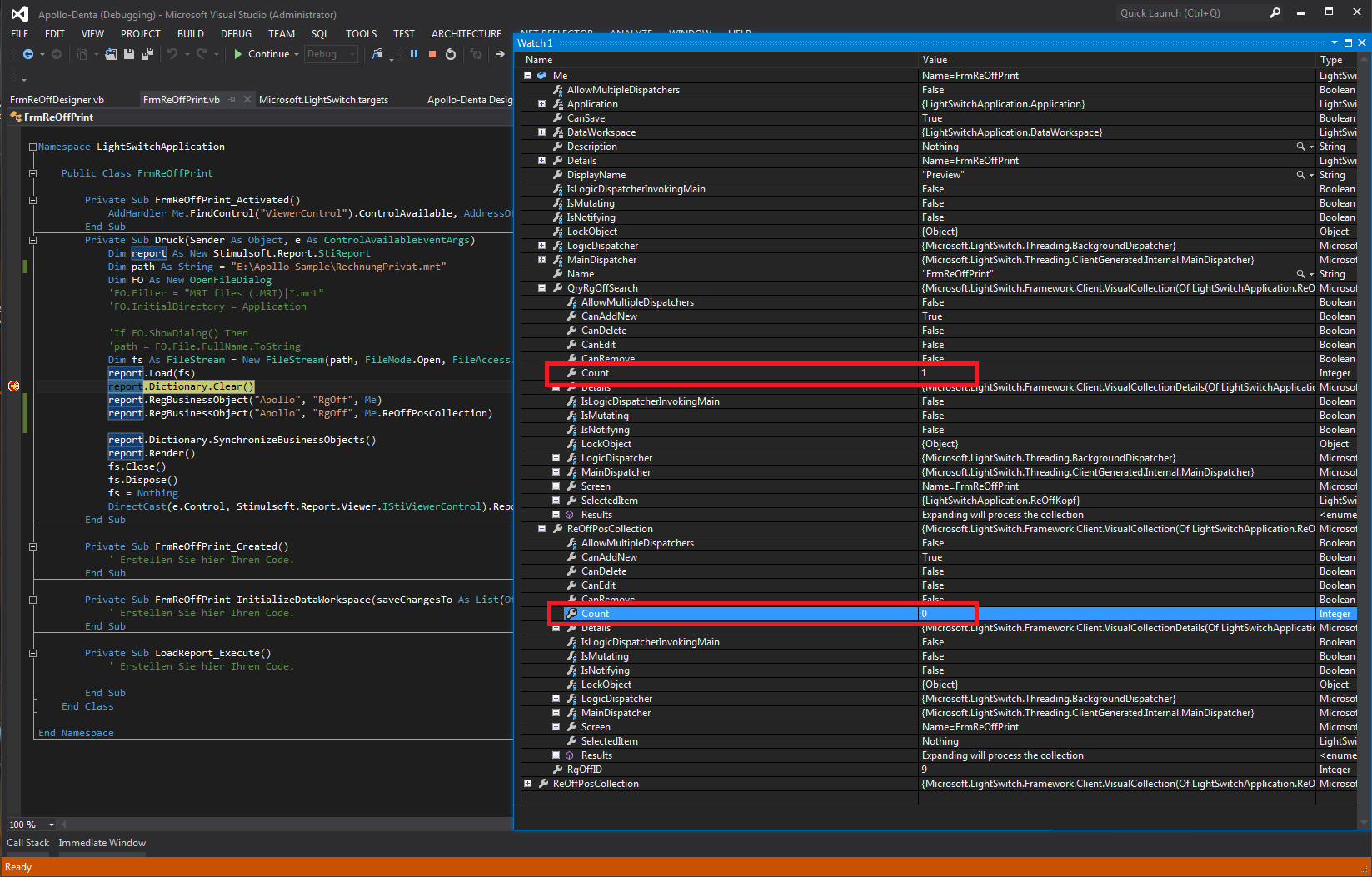Expand the bottom ReOffPosCollection watch entry
Viewport: 1372px width, 877px height.
pyautogui.click(x=527, y=784)
